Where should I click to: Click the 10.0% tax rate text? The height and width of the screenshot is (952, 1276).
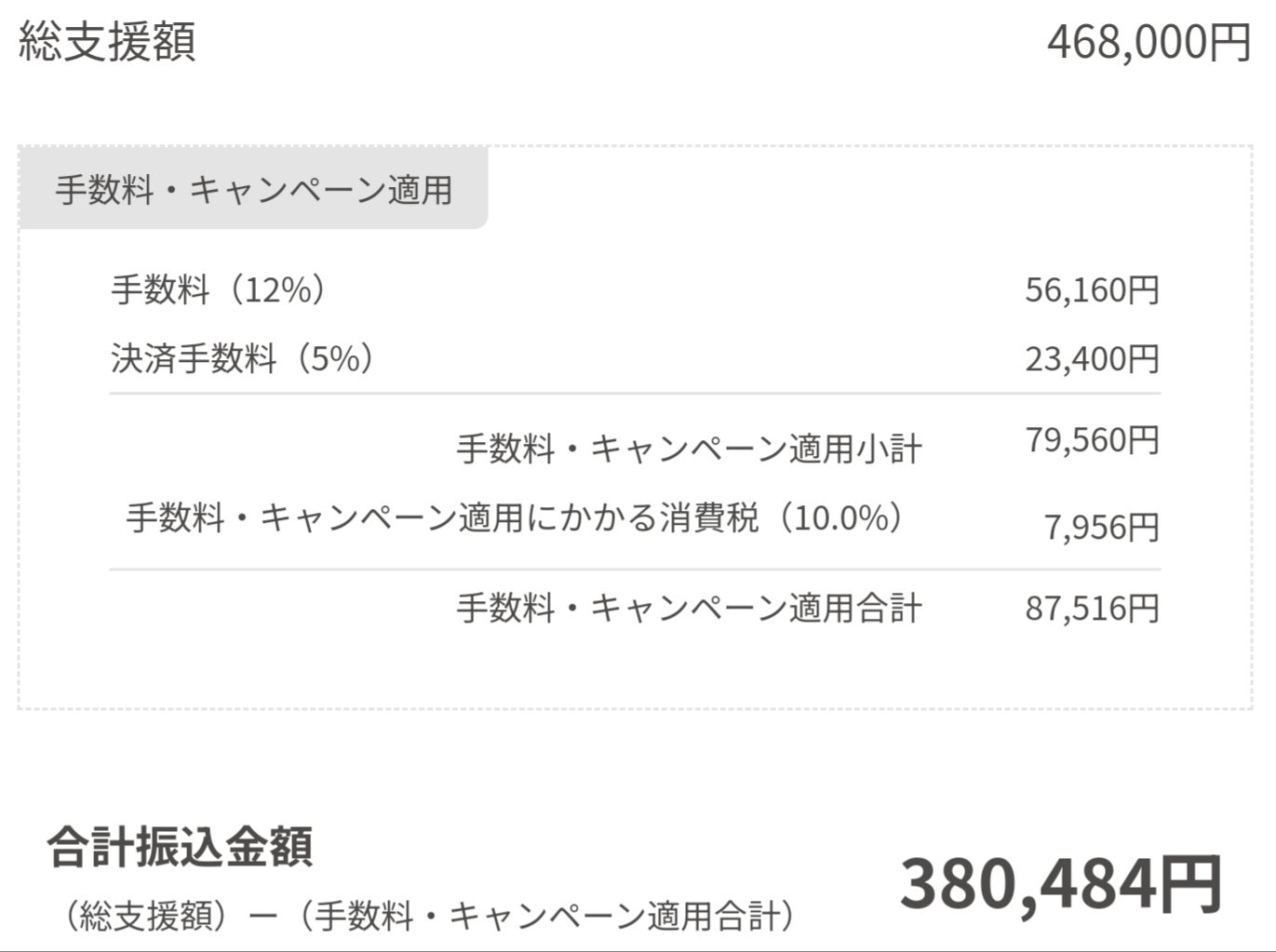coord(840,517)
